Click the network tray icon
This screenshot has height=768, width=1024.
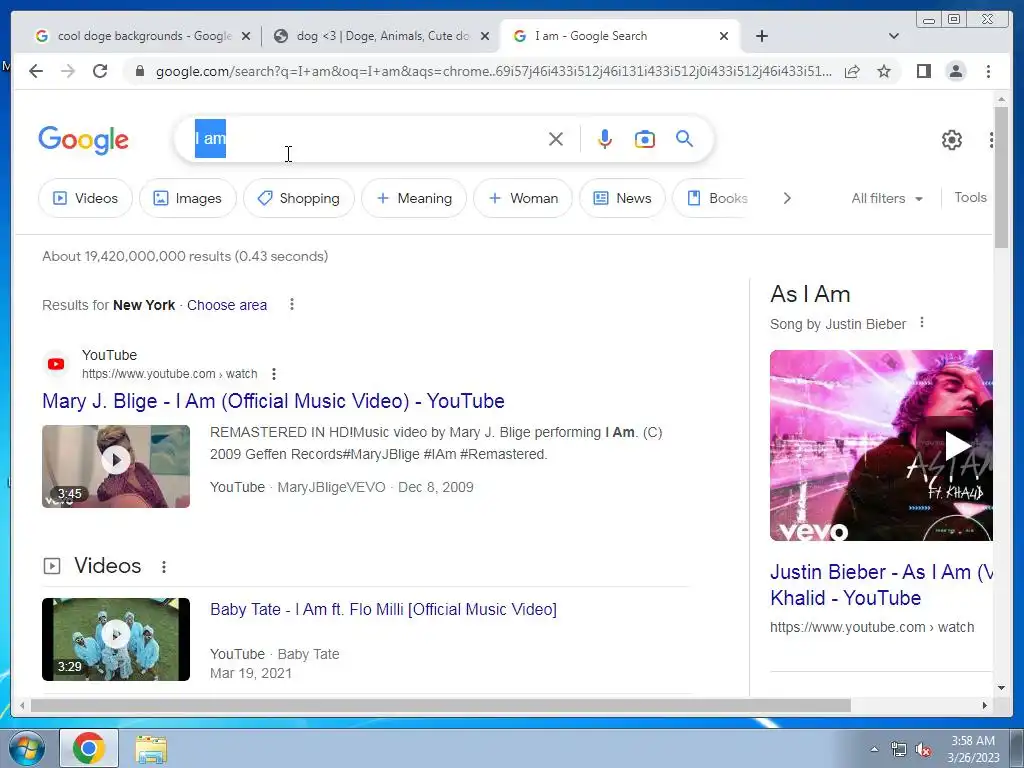899,750
